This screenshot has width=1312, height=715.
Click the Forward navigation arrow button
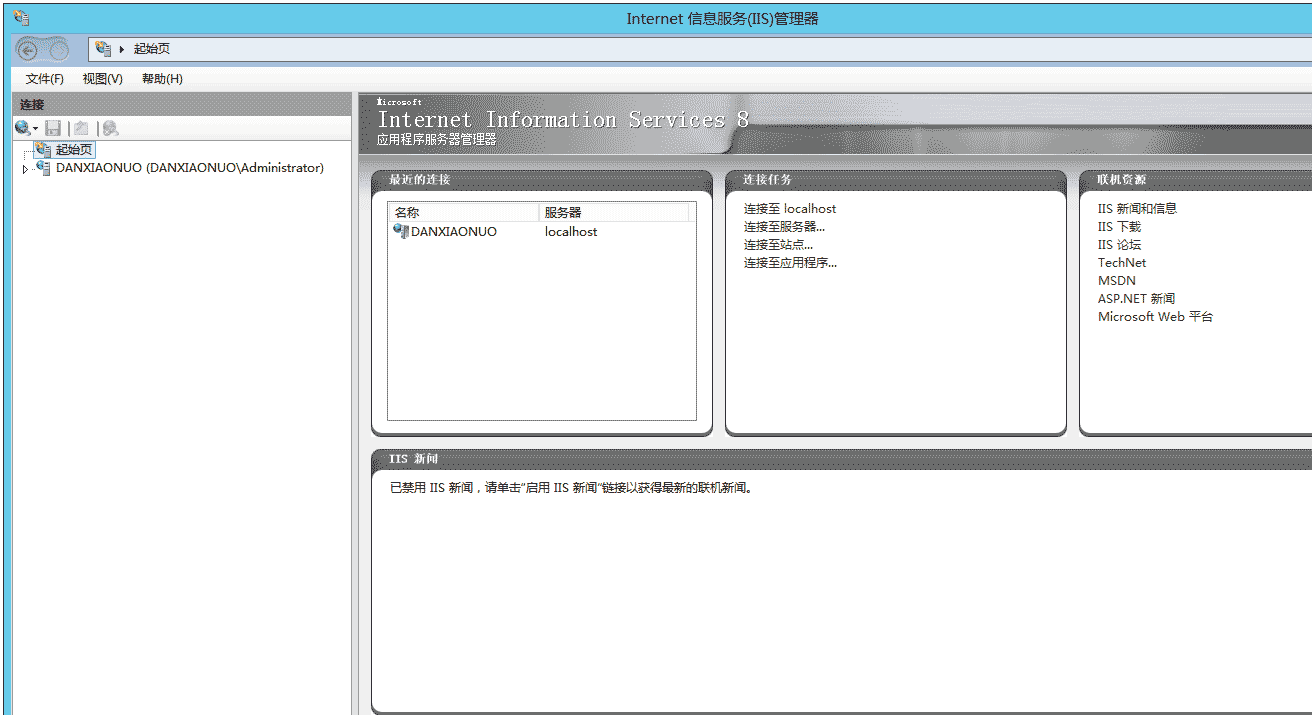click(59, 50)
